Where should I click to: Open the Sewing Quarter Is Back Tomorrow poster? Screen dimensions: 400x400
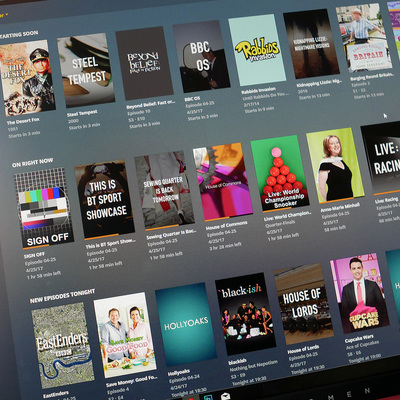(x=164, y=190)
